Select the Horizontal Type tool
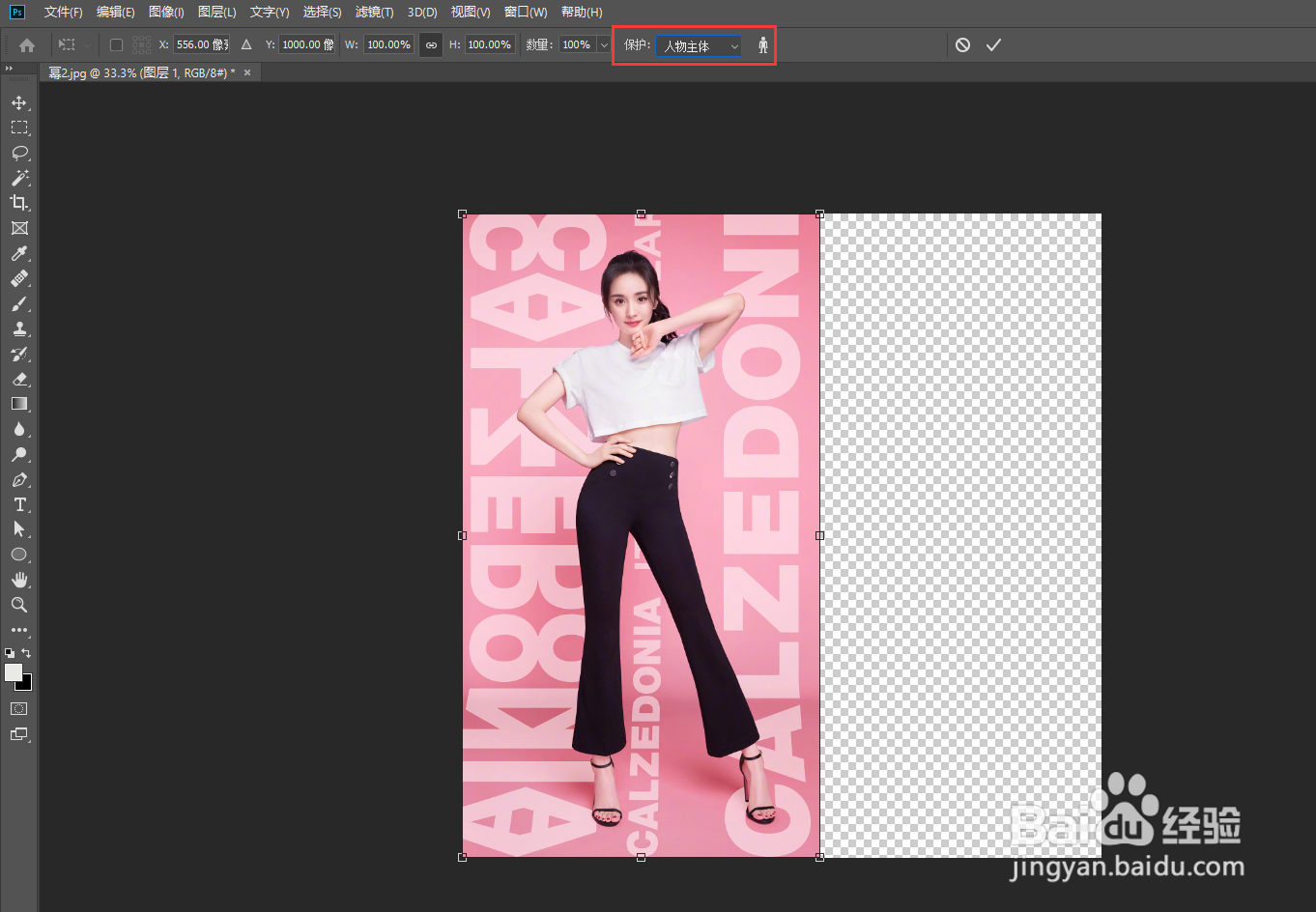 click(19, 504)
